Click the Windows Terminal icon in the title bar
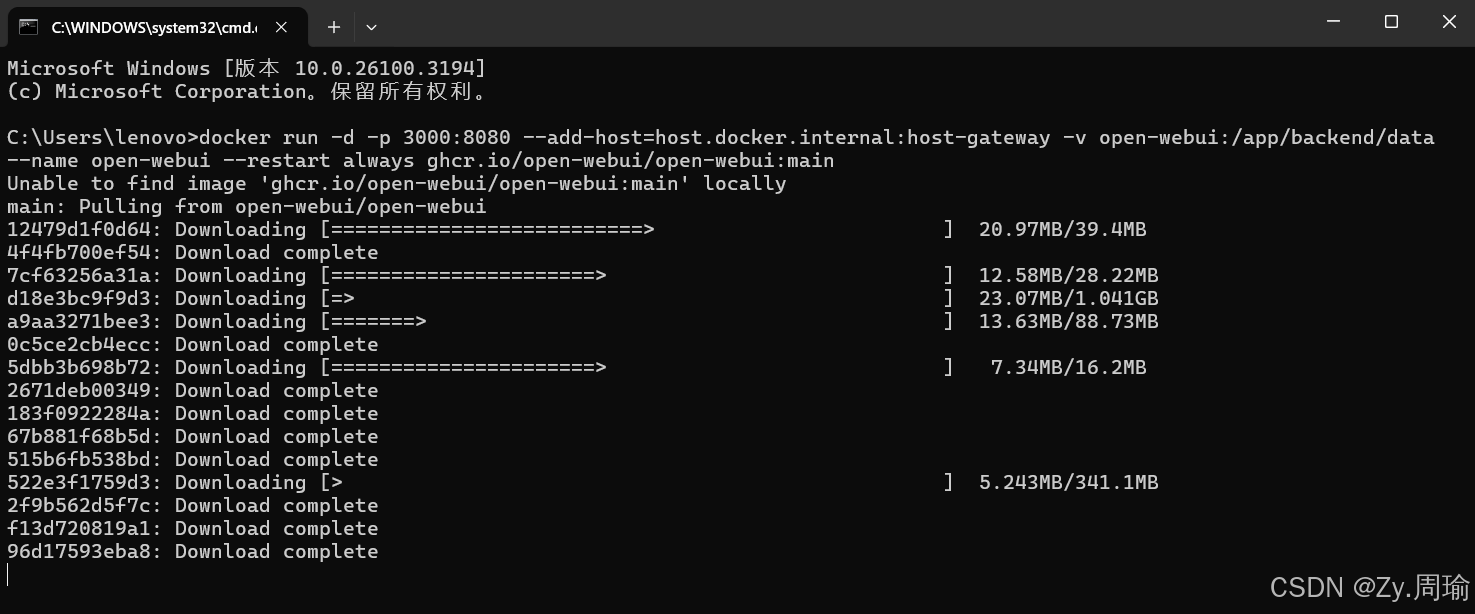Image resolution: width=1475 pixels, height=614 pixels. pos(27,27)
